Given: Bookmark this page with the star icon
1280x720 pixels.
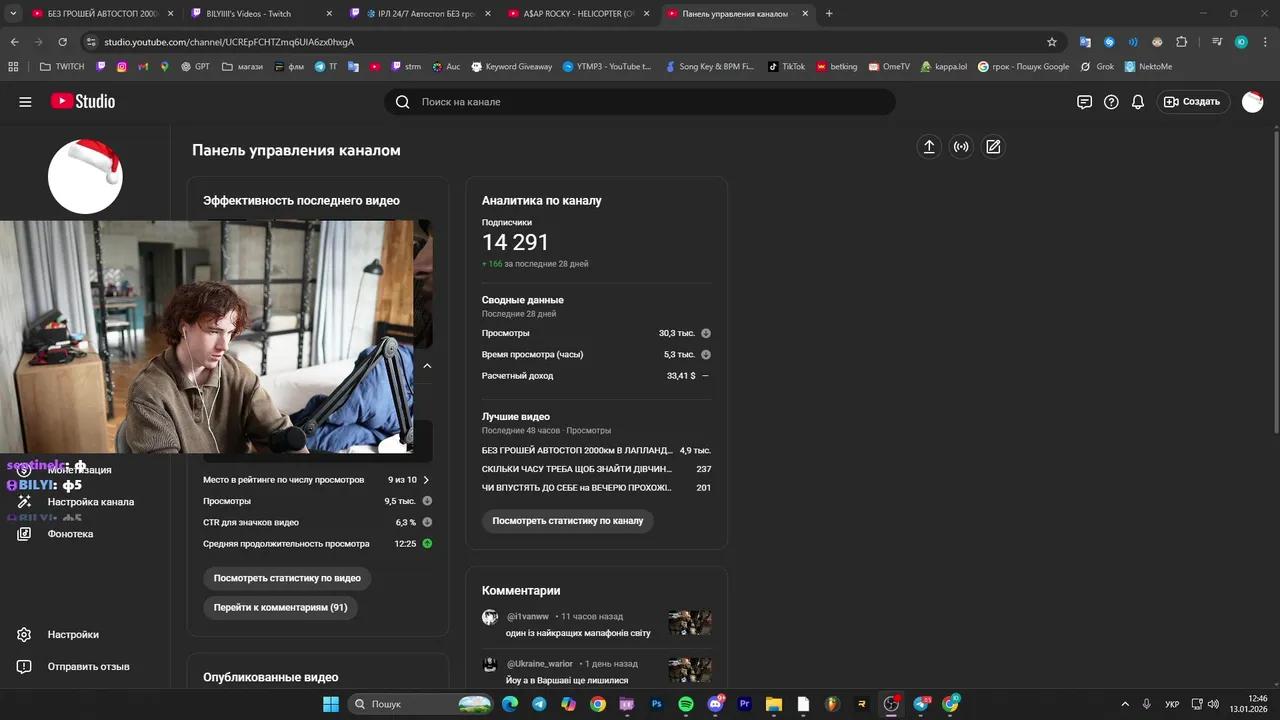Looking at the screenshot, I should [1052, 42].
